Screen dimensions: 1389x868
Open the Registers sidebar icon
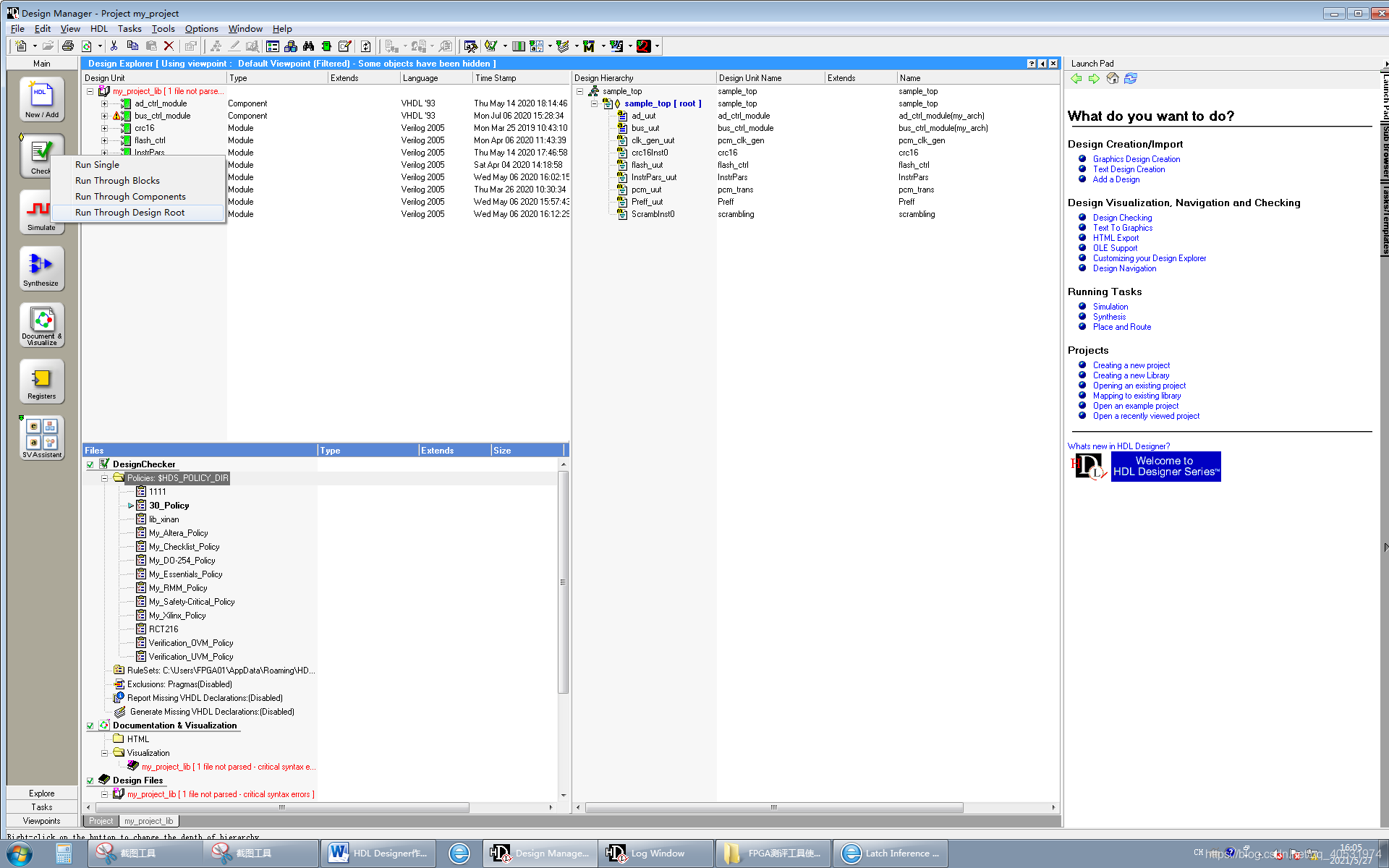point(41,380)
